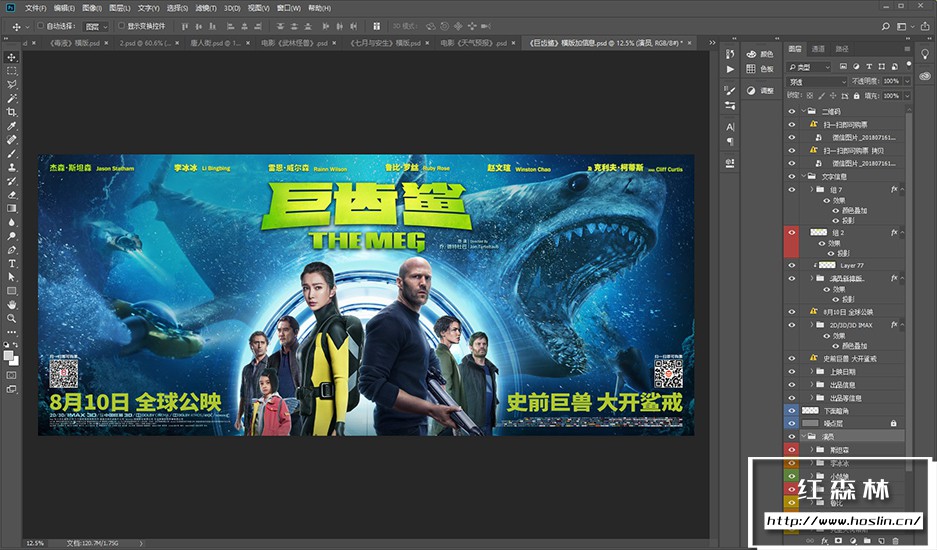The width and height of the screenshot is (937, 550).
Task: Open the 图层(L) menu
Action: [120, 8]
